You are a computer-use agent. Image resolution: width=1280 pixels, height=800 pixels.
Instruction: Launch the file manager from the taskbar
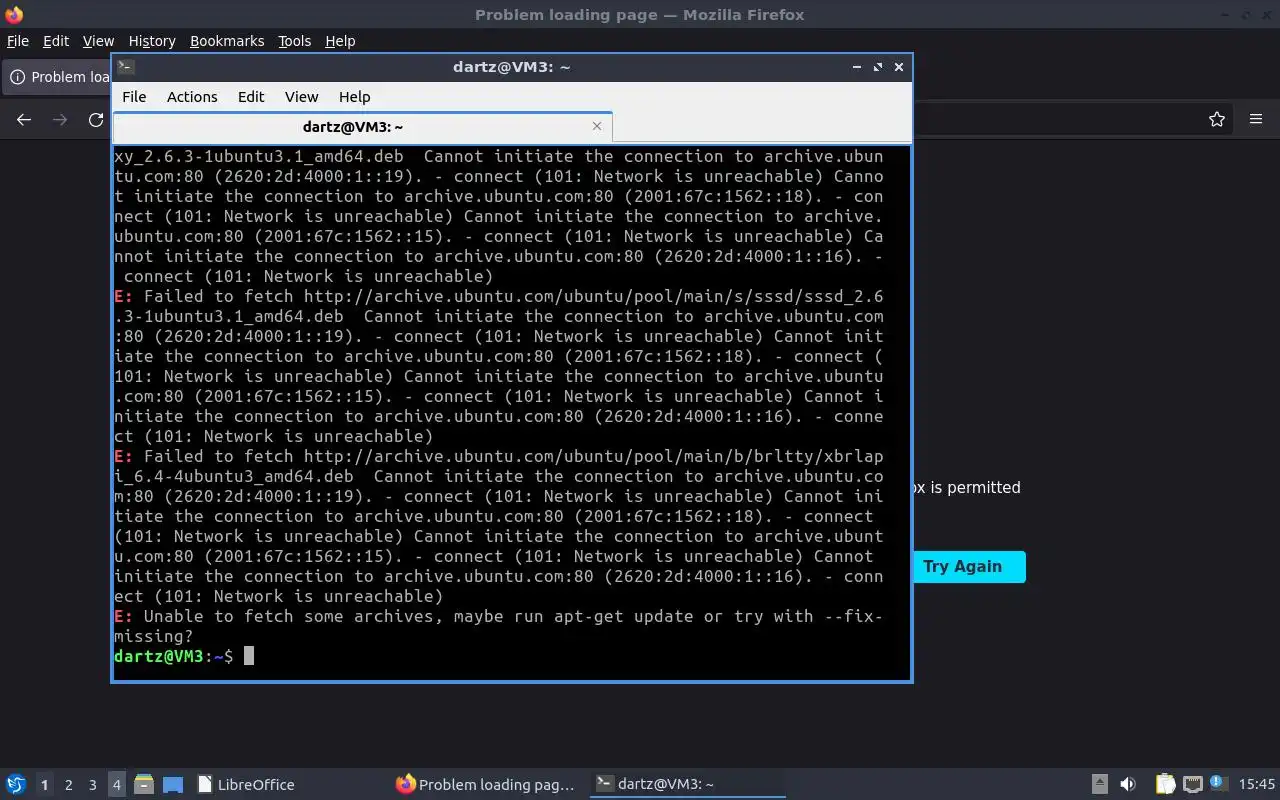(x=144, y=785)
